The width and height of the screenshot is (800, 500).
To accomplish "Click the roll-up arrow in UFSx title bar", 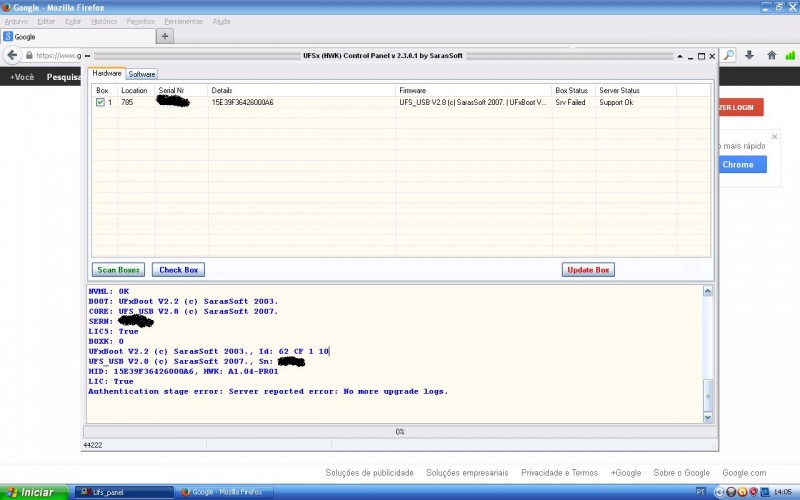I will pyautogui.click(x=680, y=56).
